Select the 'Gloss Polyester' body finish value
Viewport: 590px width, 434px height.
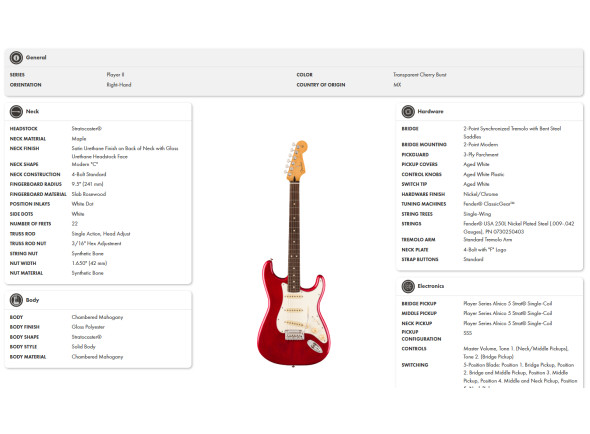click(x=88, y=327)
